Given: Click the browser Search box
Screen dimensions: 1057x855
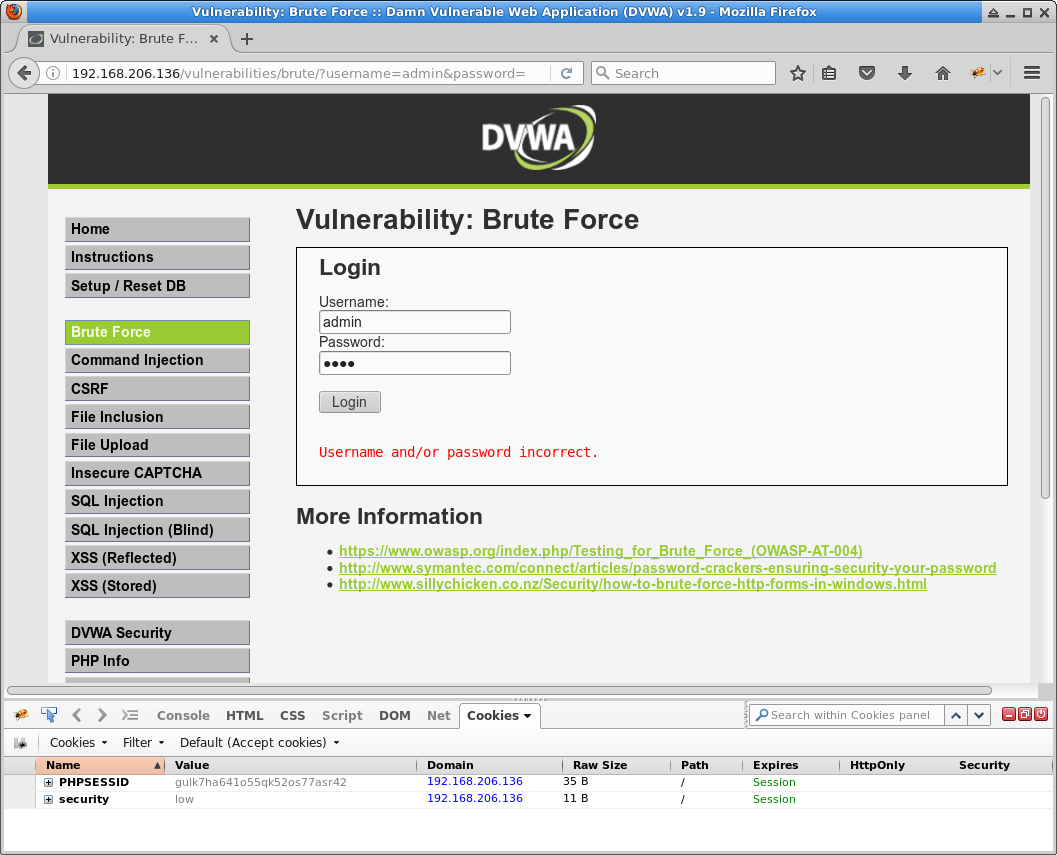Looking at the screenshot, I should [683, 73].
